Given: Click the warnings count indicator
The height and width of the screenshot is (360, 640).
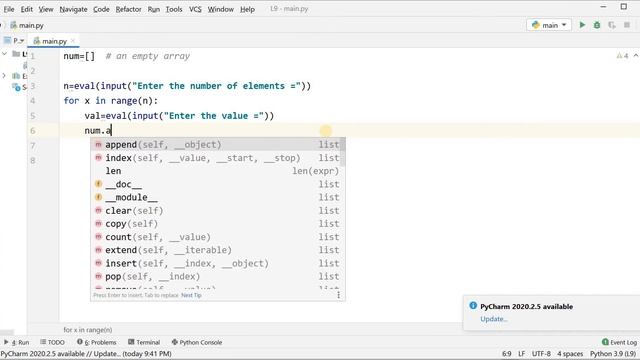Looking at the screenshot, I should point(622,56).
